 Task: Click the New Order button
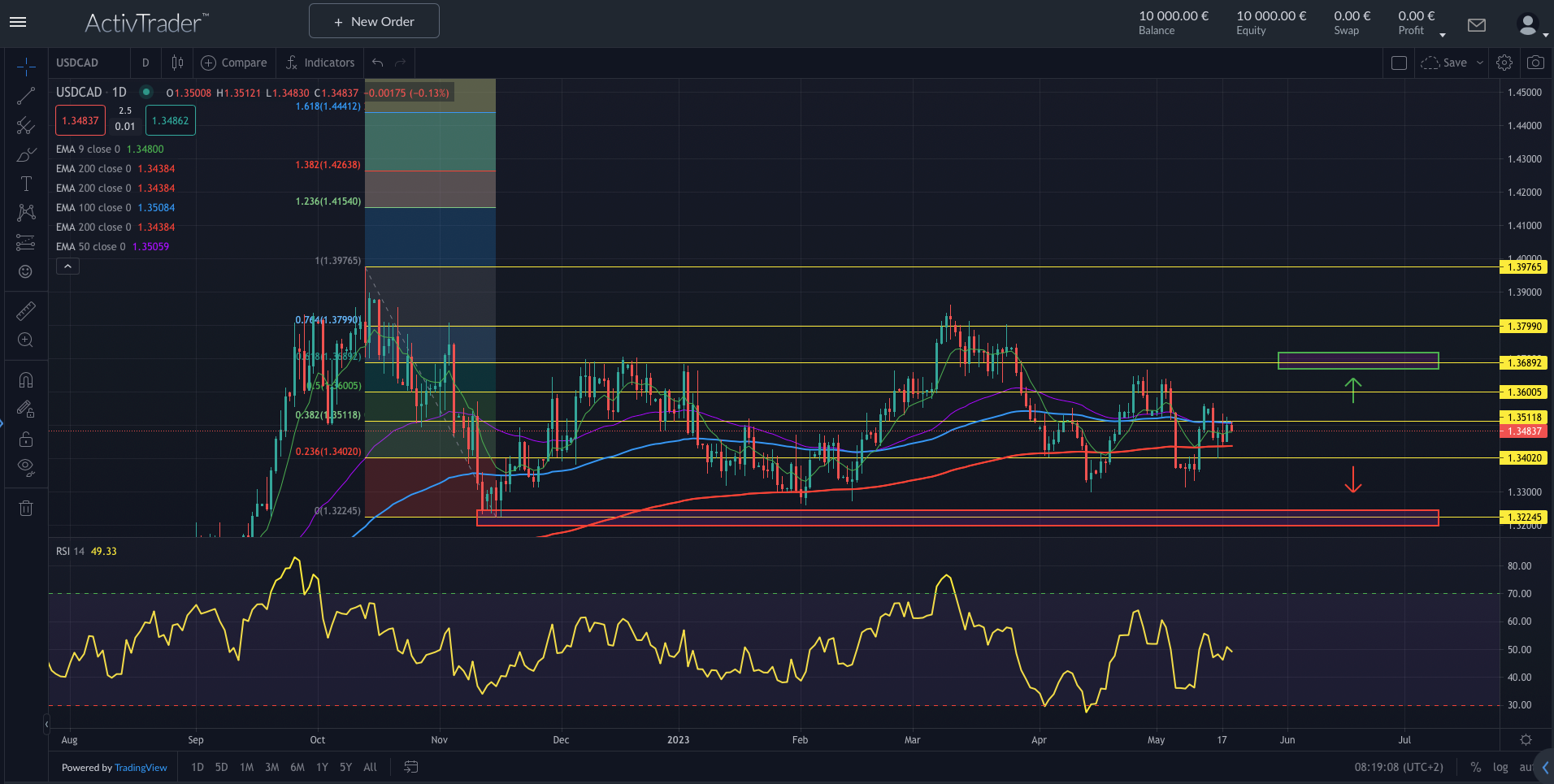374,20
